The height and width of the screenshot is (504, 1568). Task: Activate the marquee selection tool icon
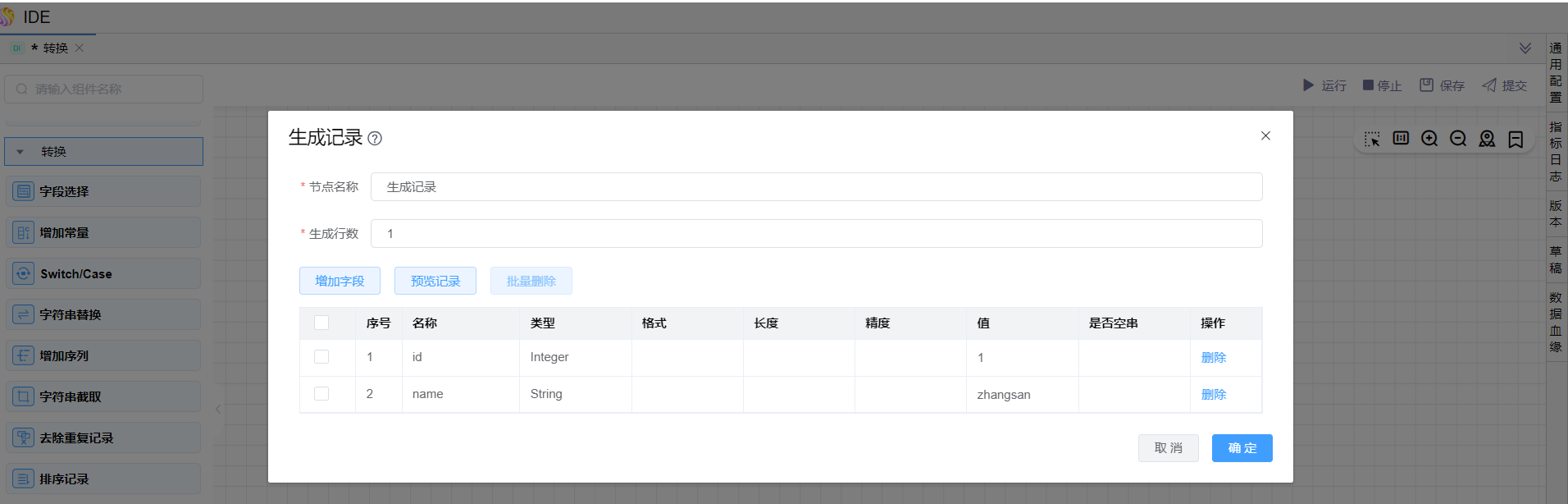(x=1372, y=139)
